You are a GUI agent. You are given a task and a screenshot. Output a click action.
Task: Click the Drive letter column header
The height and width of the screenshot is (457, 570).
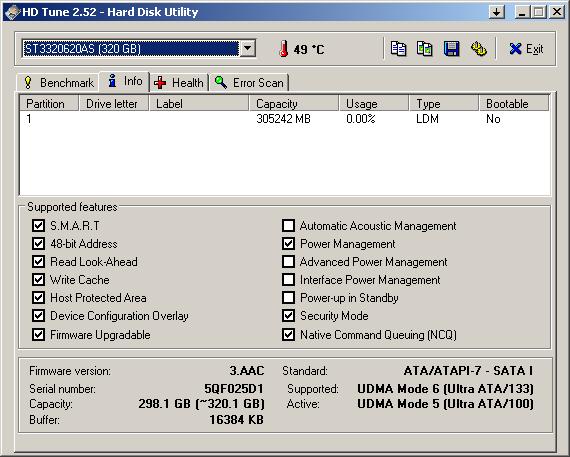[x=114, y=104]
